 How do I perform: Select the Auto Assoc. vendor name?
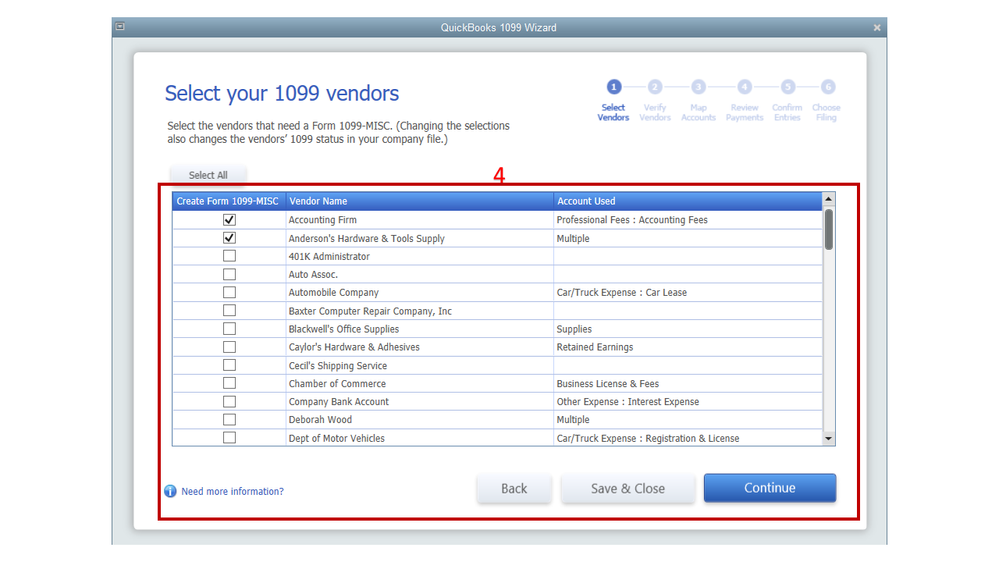point(313,275)
